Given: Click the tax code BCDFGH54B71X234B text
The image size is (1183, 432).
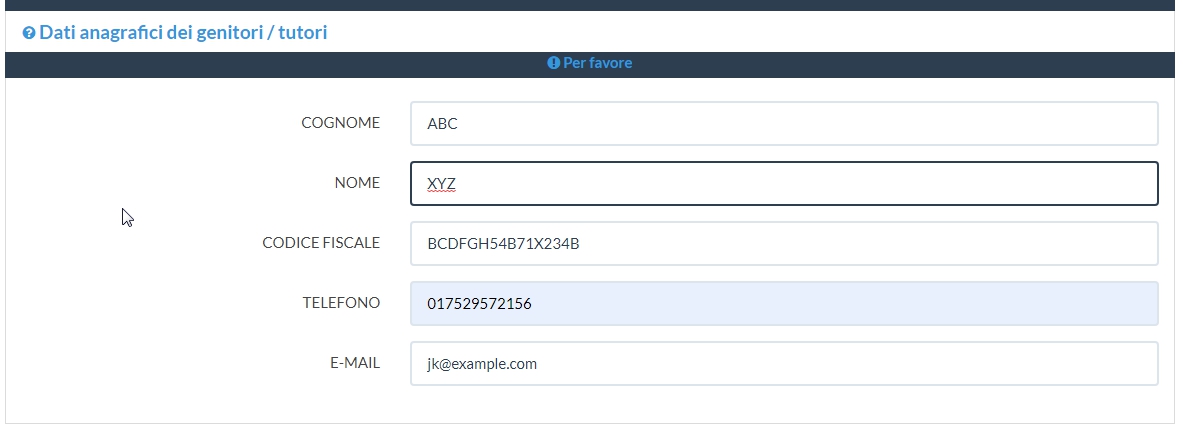Looking at the screenshot, I should pyautogui.click(x=503, y=244).
